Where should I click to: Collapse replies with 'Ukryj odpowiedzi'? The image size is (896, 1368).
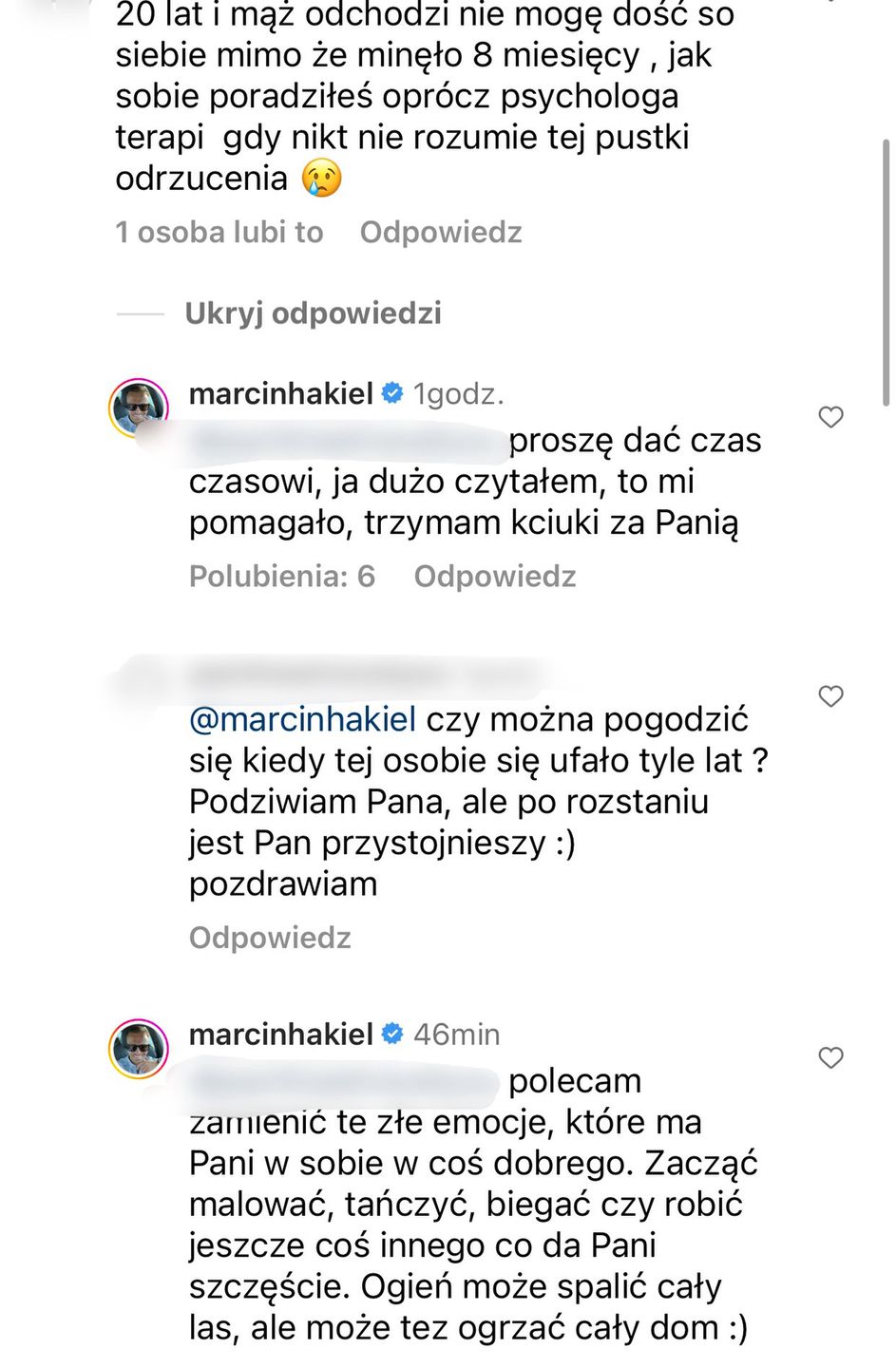pos(313,313)
